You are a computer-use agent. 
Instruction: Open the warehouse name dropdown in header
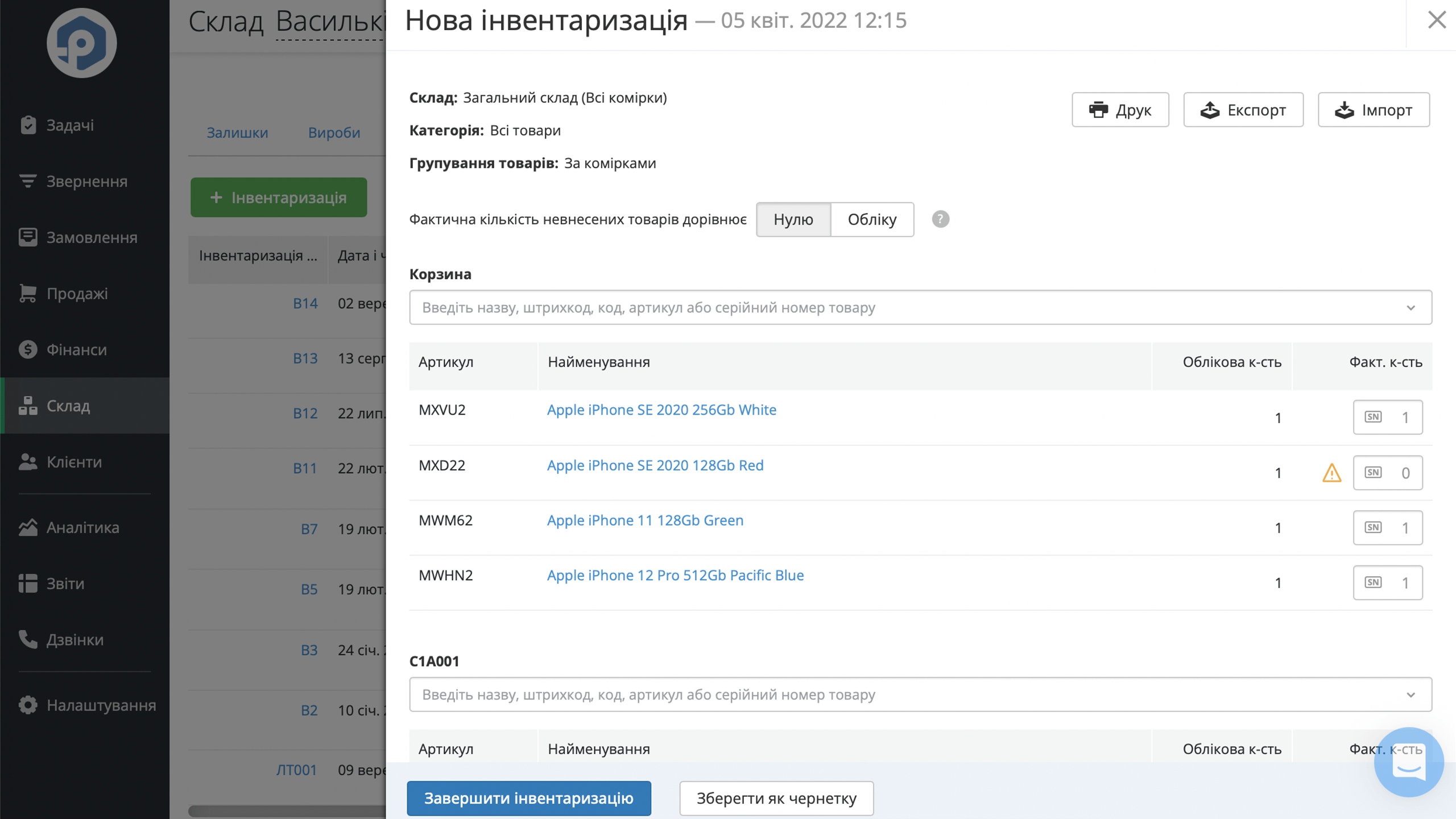pyautogui.click(x=330, y=23)
